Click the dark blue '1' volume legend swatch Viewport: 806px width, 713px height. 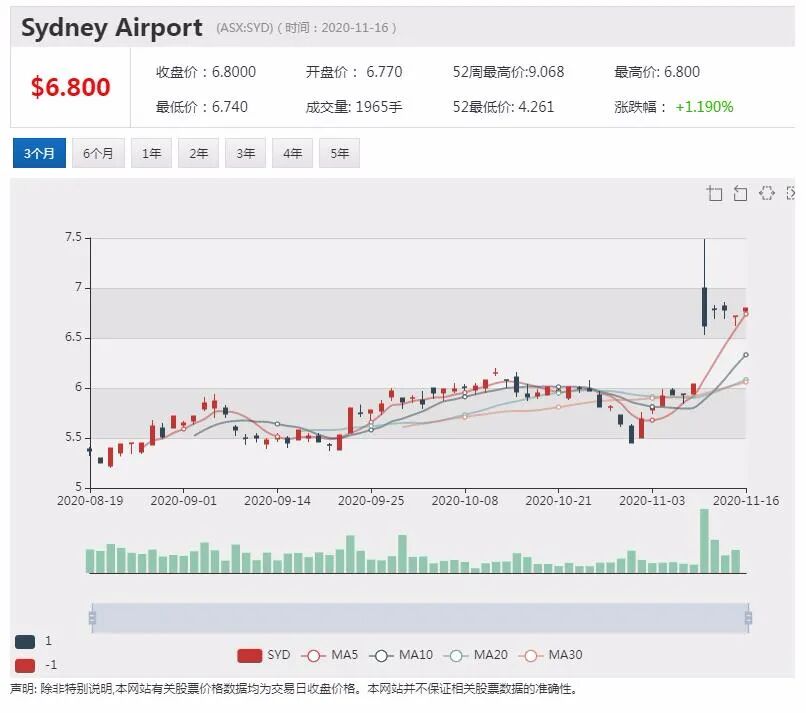click(25, 642)
